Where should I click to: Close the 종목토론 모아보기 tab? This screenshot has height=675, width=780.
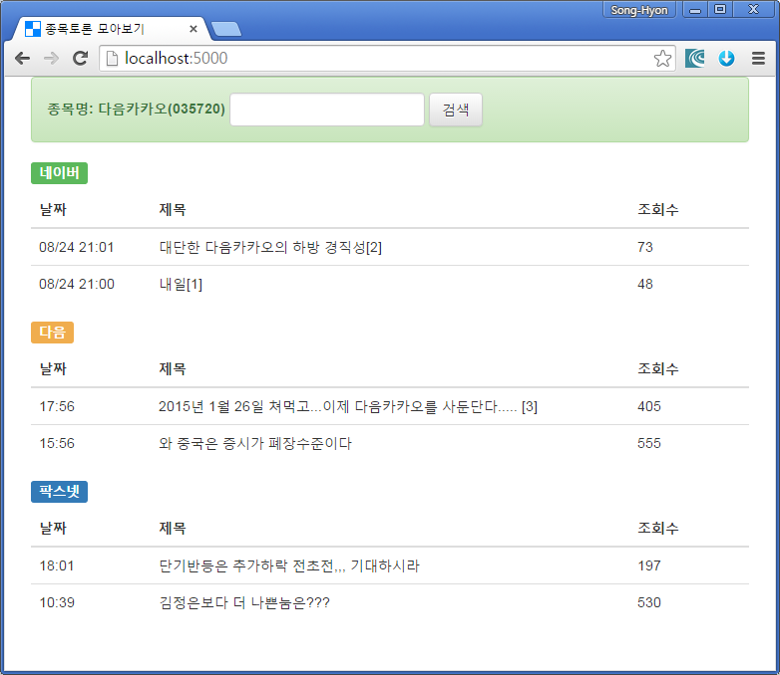click(193, 30)
